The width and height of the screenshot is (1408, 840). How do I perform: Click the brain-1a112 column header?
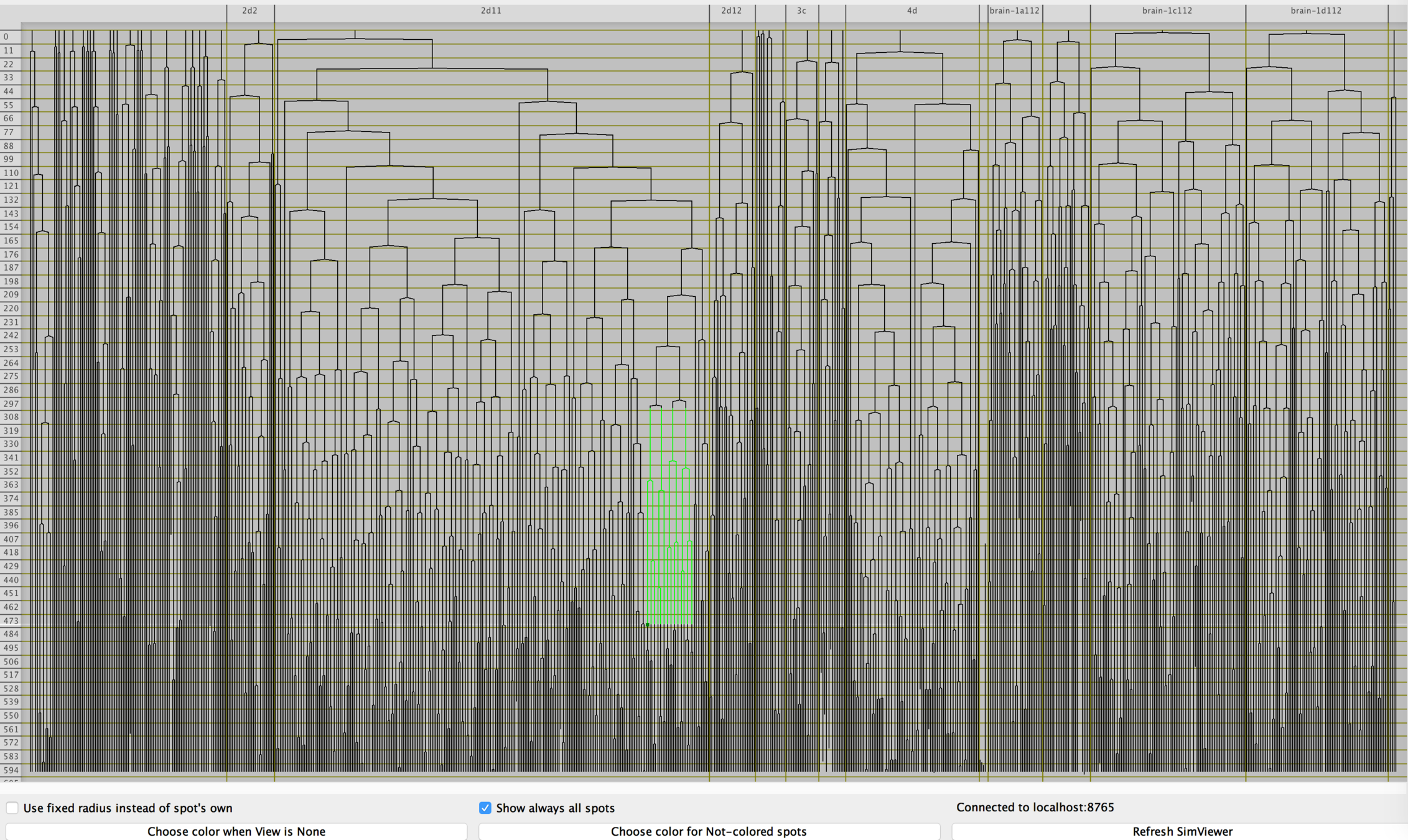click(1014, 11)
